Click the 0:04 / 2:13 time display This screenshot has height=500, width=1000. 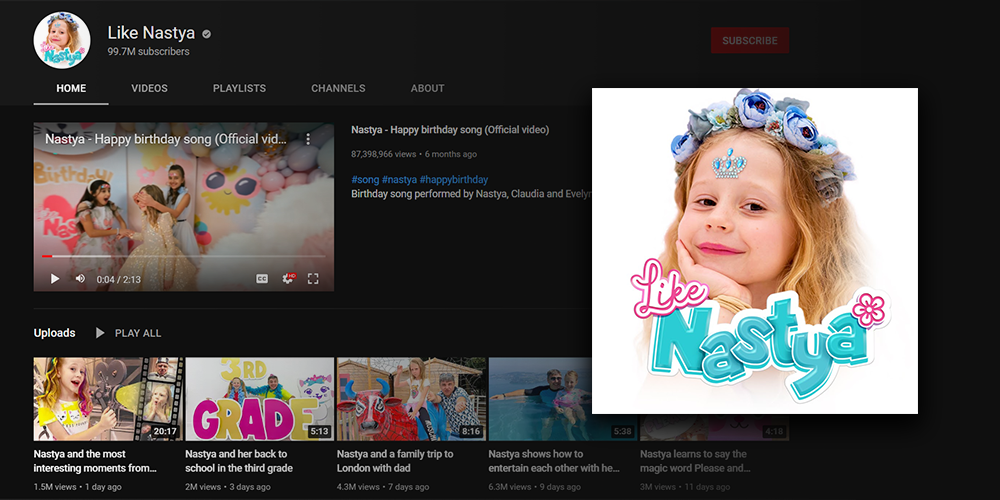119,279
